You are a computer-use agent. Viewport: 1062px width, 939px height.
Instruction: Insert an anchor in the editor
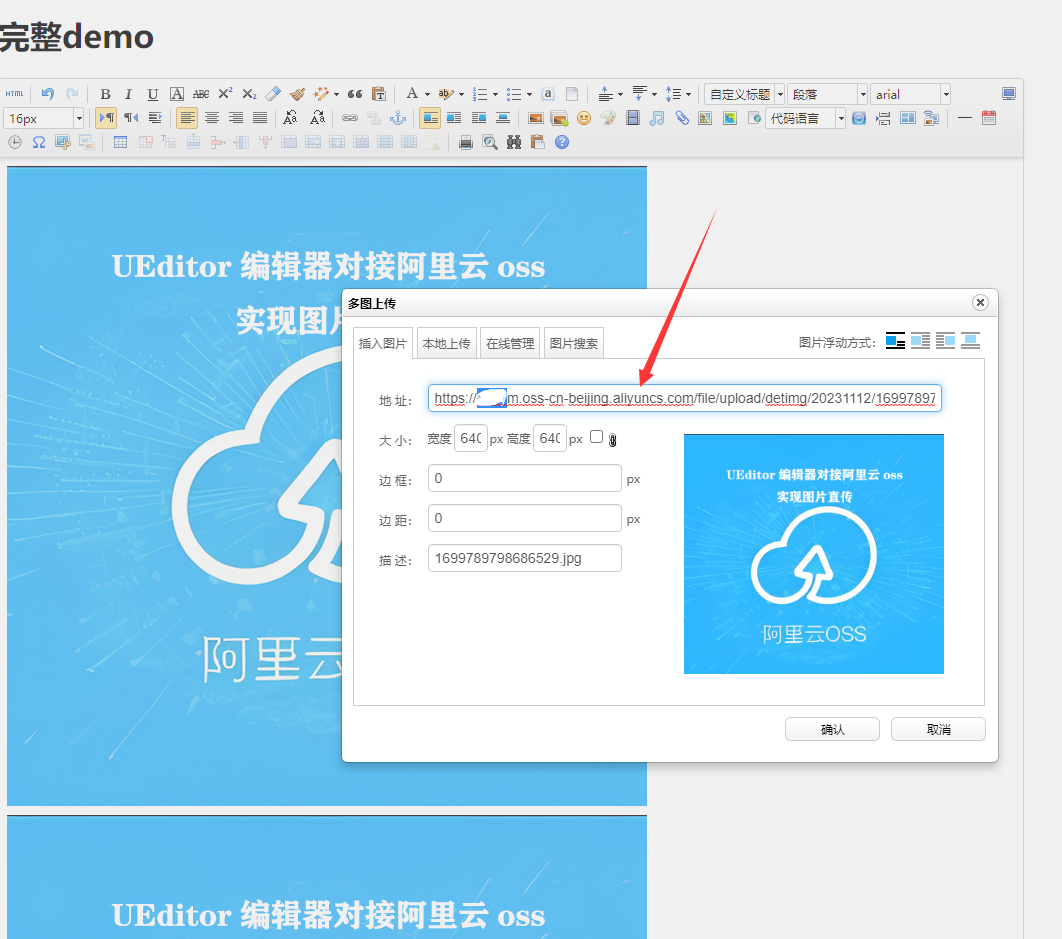tap(397, 118)
